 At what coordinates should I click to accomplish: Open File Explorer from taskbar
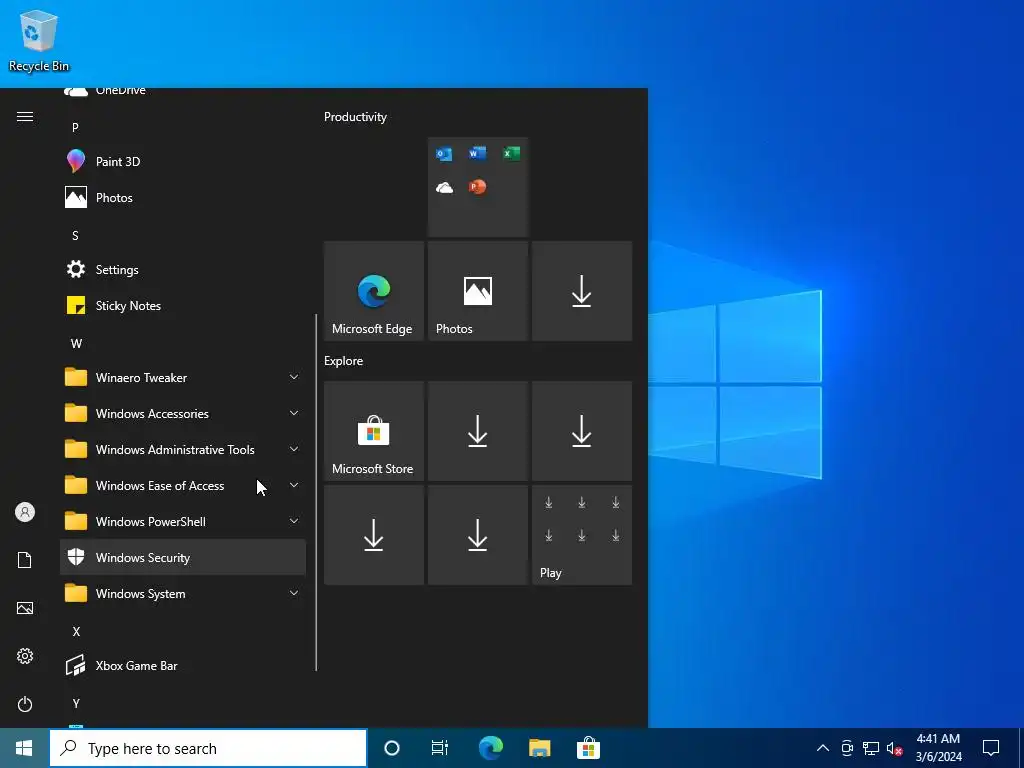point(539,748)
